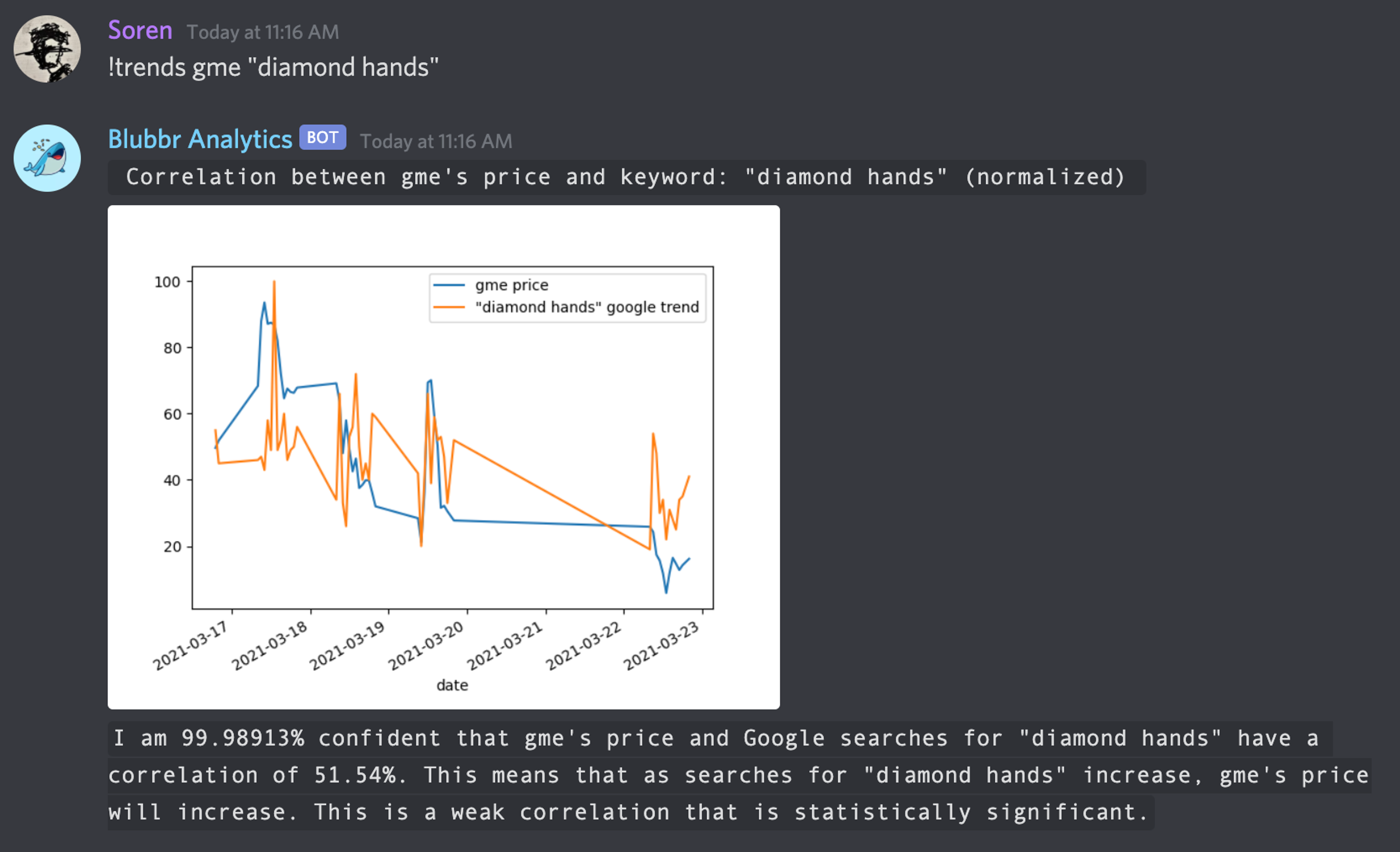Click the "diamond hands" google trend label
The image size is (1400, 852).
(587, 307)
